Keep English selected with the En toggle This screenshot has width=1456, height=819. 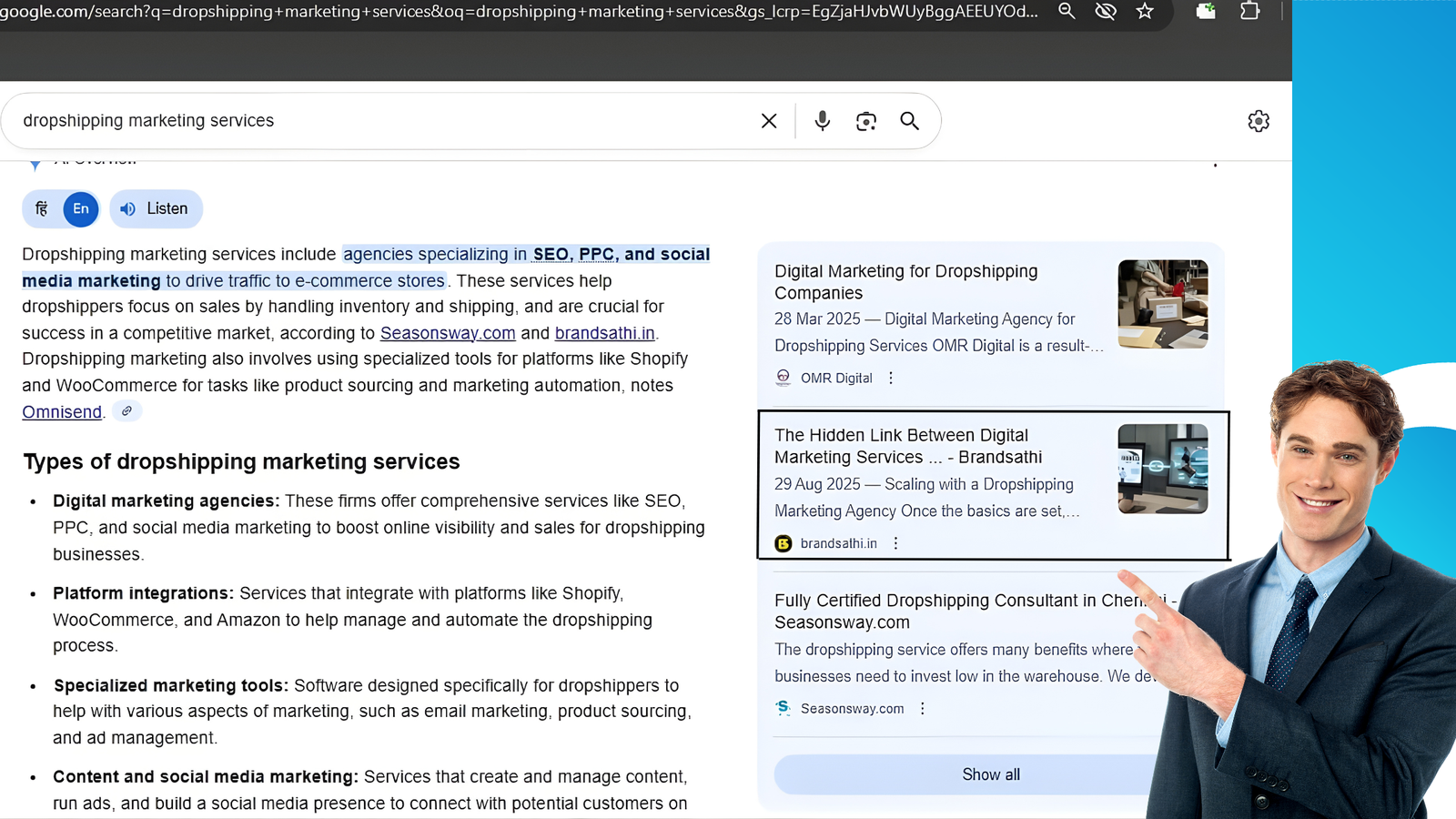pos(80,208)
